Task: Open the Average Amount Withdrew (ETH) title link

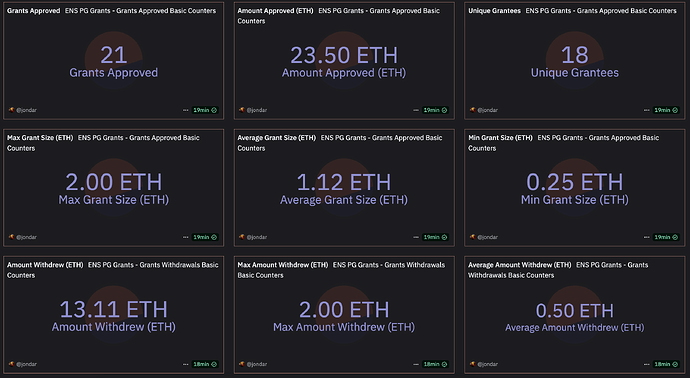Action: click(x=519, y=265)
